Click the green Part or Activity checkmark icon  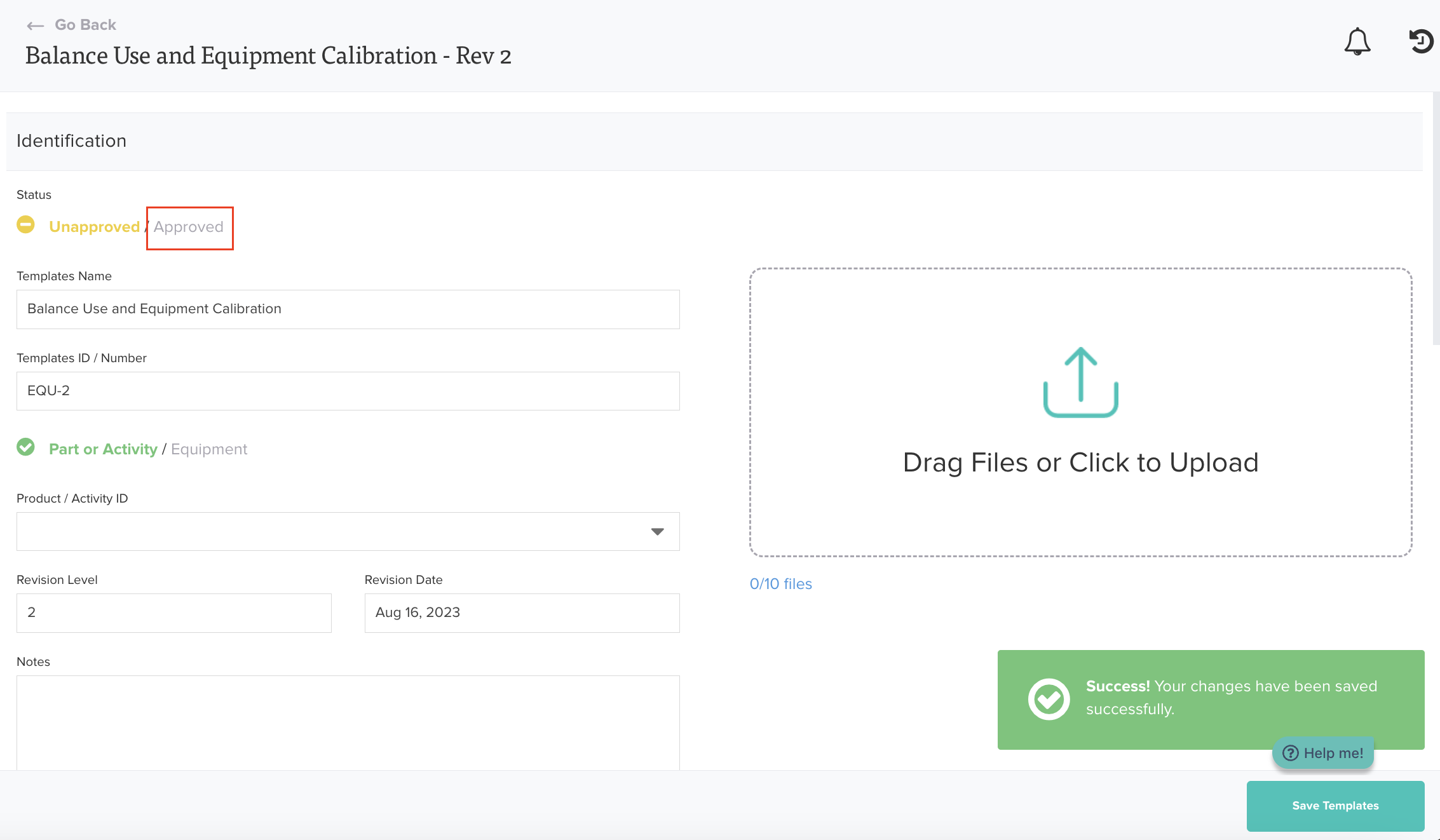[26, 447]
